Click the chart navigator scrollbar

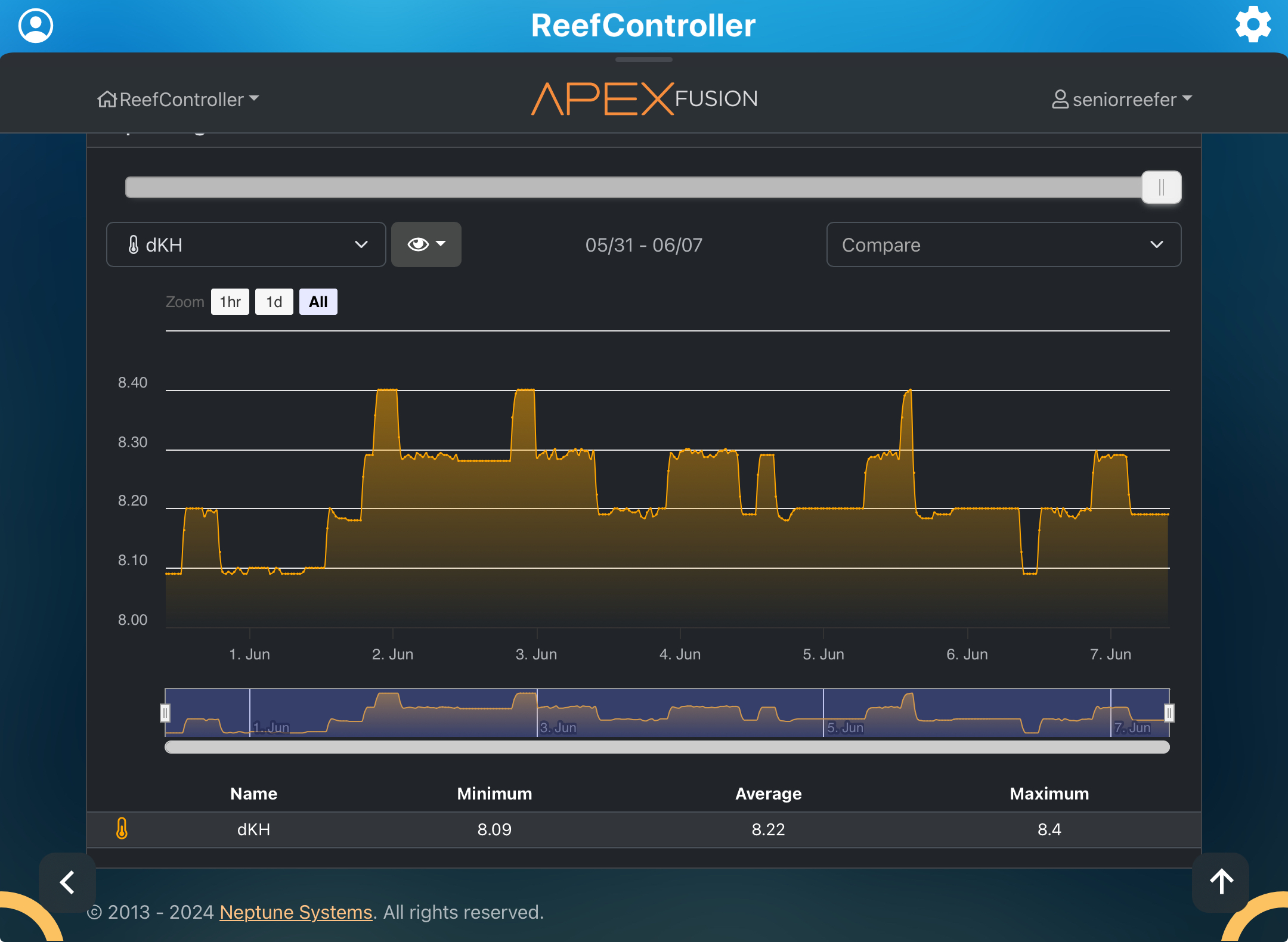click(x=667, y=747)
